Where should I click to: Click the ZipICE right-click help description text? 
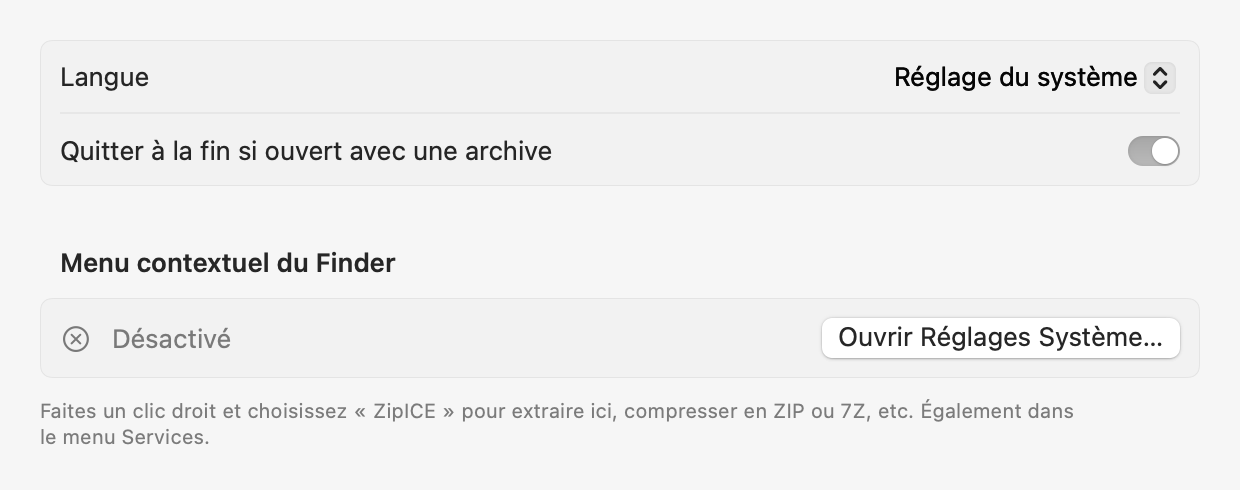(557, 424)
